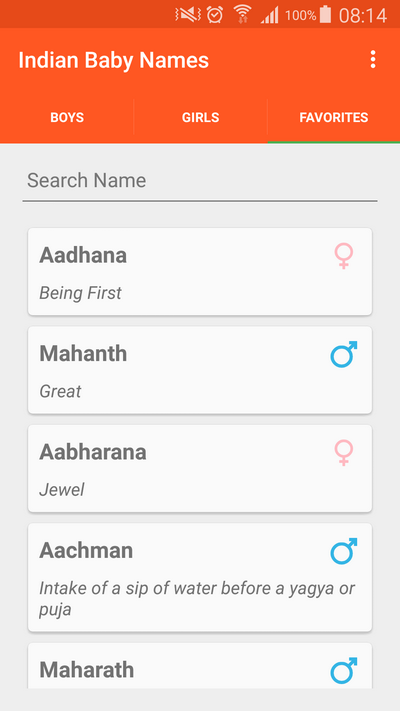Tap the female symbol on Aadhana card

[344, 256]
